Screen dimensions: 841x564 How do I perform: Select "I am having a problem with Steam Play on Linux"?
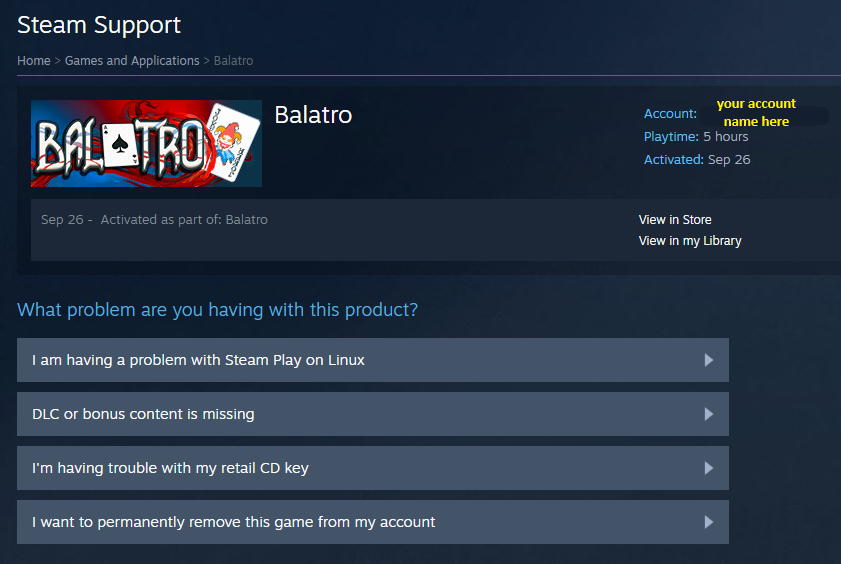click(x=198, y=360)
